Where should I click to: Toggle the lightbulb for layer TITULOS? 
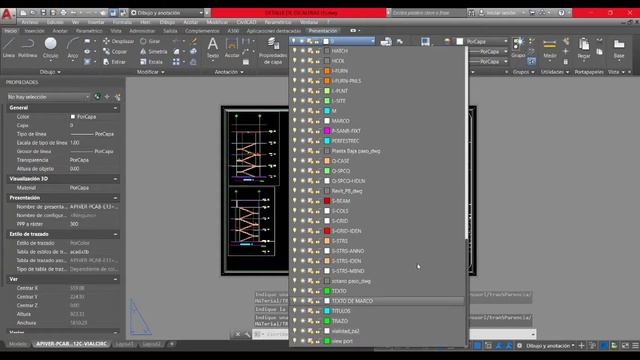click(294, 311)
